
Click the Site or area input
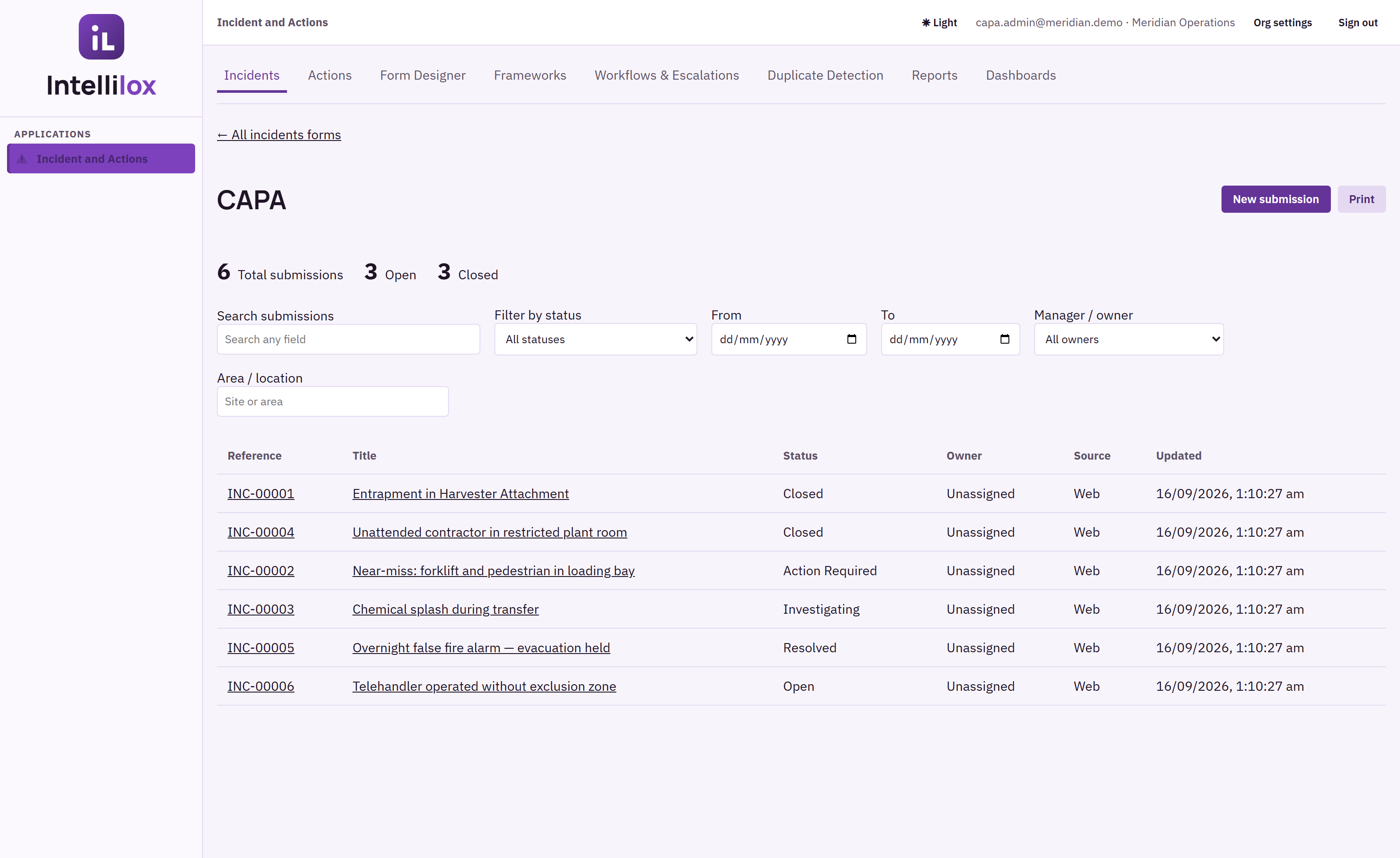[332, 401]
